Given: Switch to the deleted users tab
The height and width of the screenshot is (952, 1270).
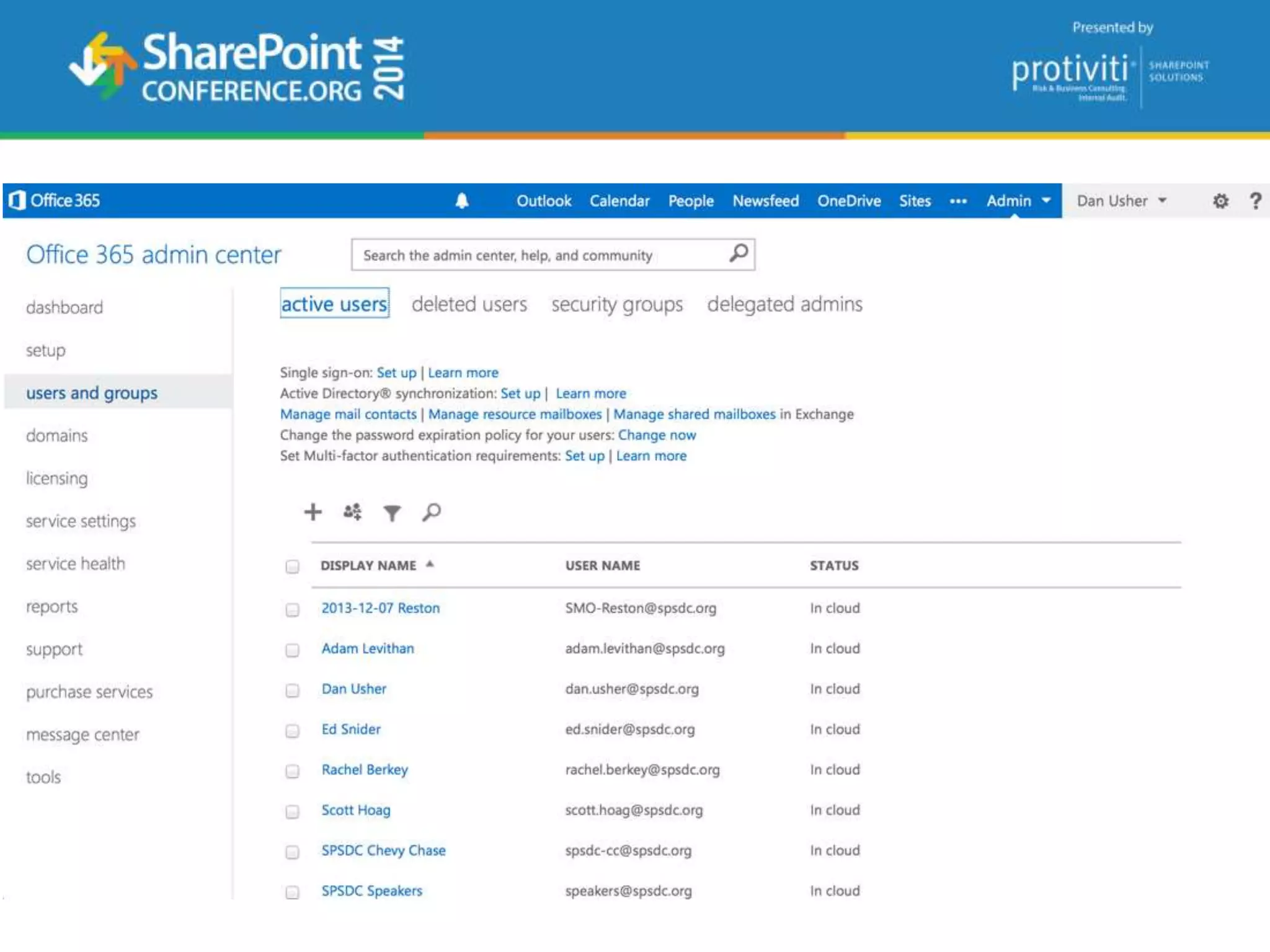Looking at the screenshot, I should 469,304.
